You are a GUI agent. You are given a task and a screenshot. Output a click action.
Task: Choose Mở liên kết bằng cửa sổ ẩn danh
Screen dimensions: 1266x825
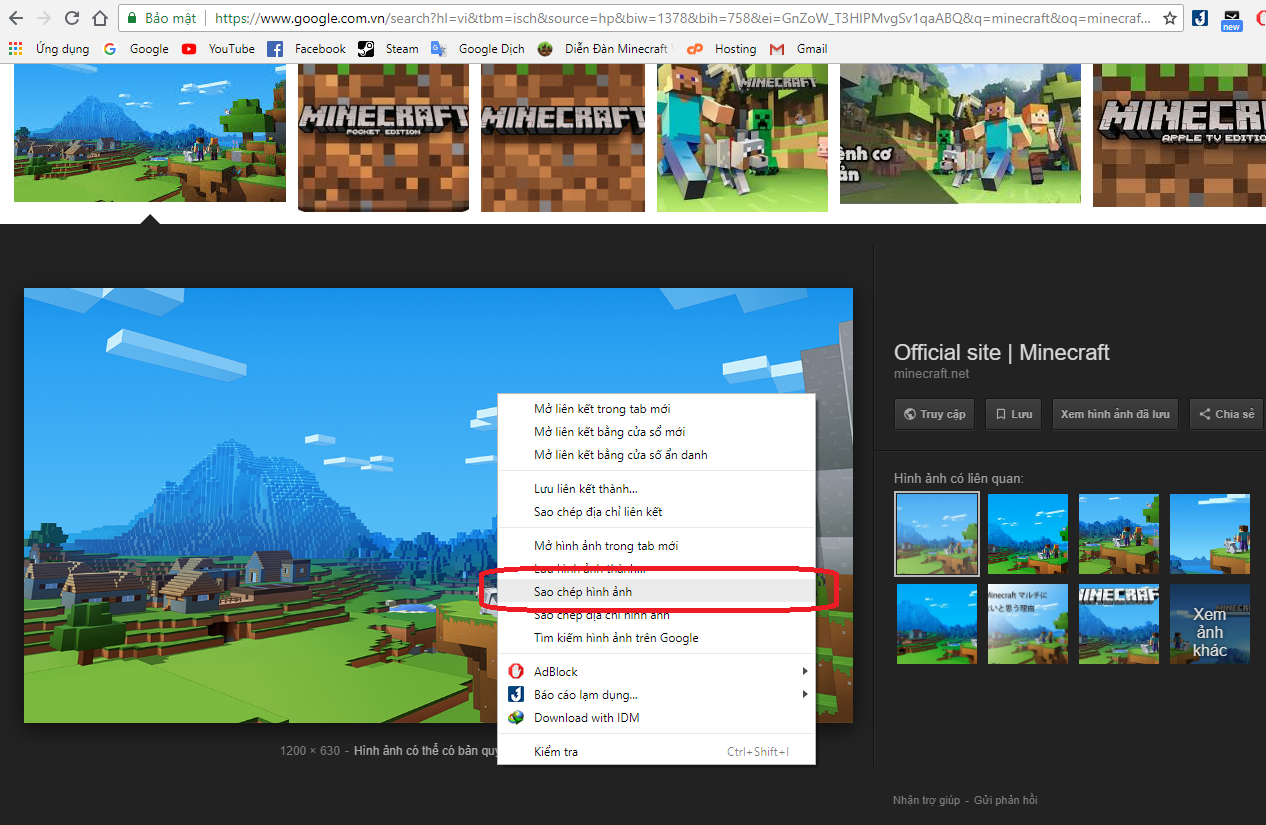pyautogui.click(x=656, y=455)
